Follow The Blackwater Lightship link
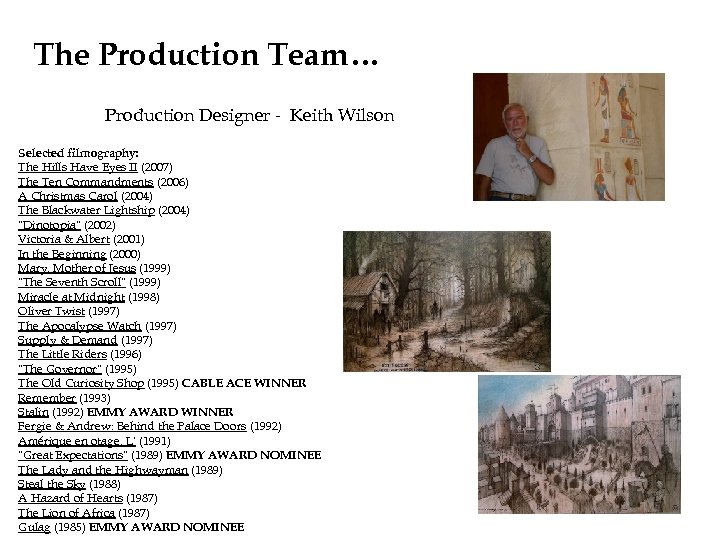The image size is (720, 540). click(x=86, y=210)
